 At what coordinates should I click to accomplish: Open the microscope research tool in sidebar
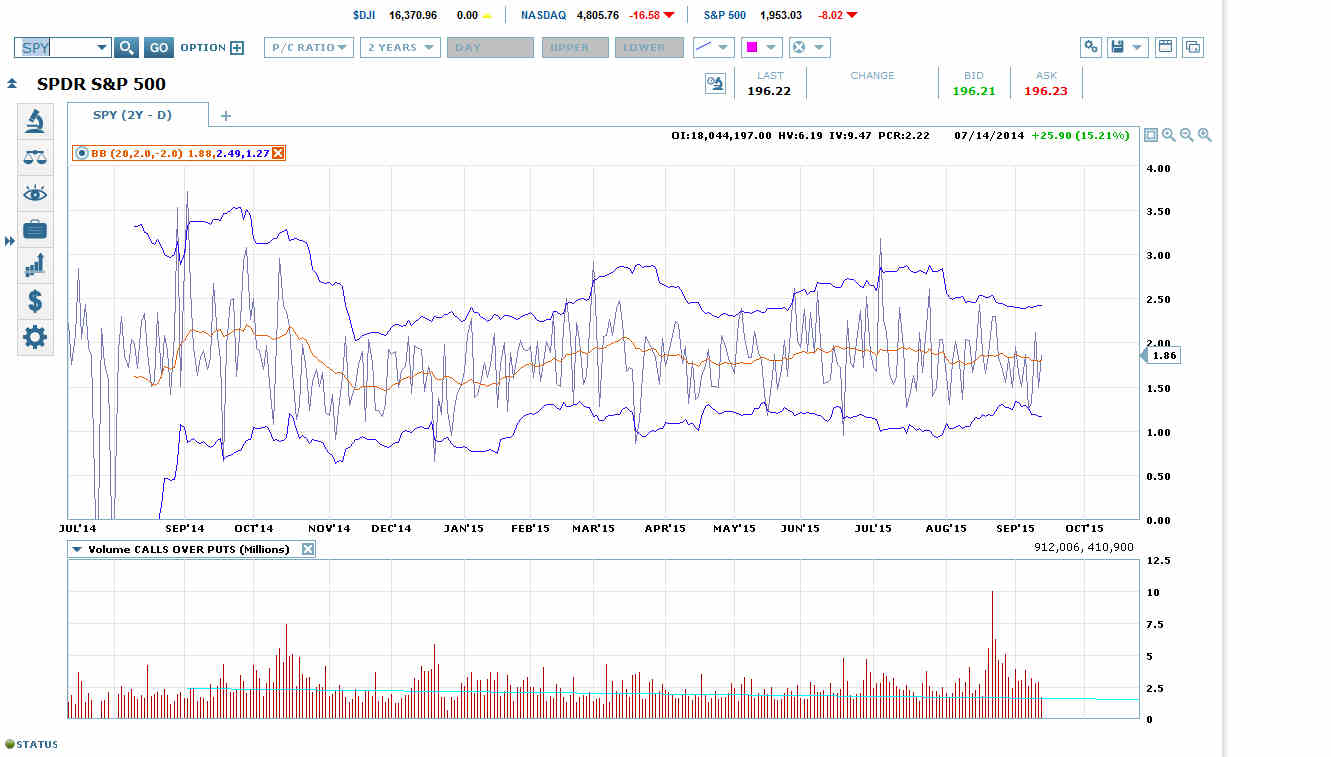pyautogui.click(x=35, y=122)
